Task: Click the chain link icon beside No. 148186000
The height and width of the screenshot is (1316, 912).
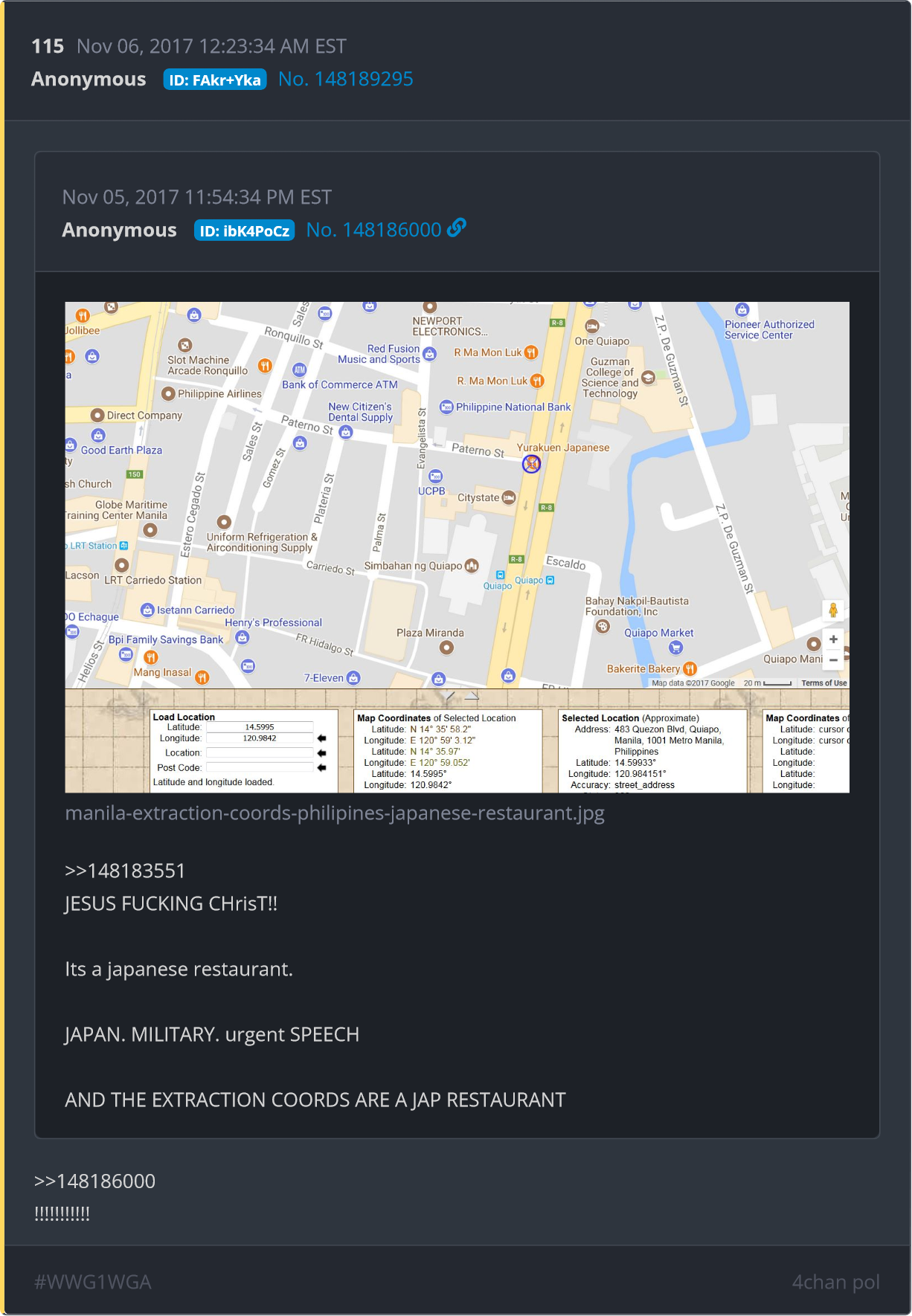Action: 457,228
